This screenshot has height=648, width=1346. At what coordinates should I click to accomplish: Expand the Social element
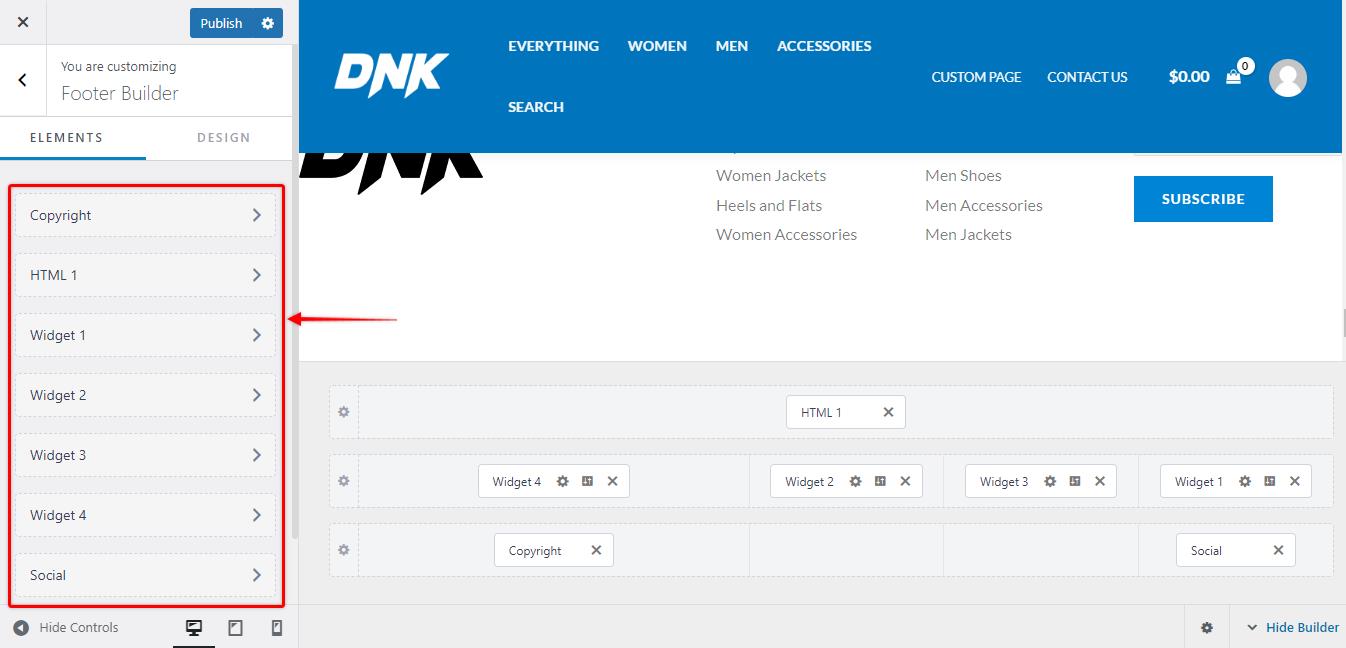(146, 575)
